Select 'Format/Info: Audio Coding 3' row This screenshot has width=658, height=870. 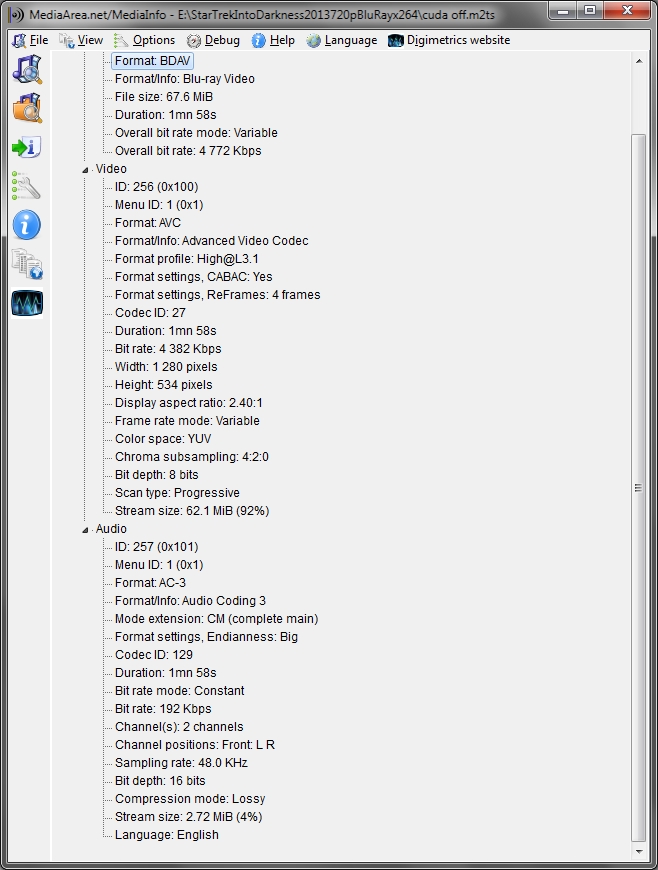(x=190, y=600)
